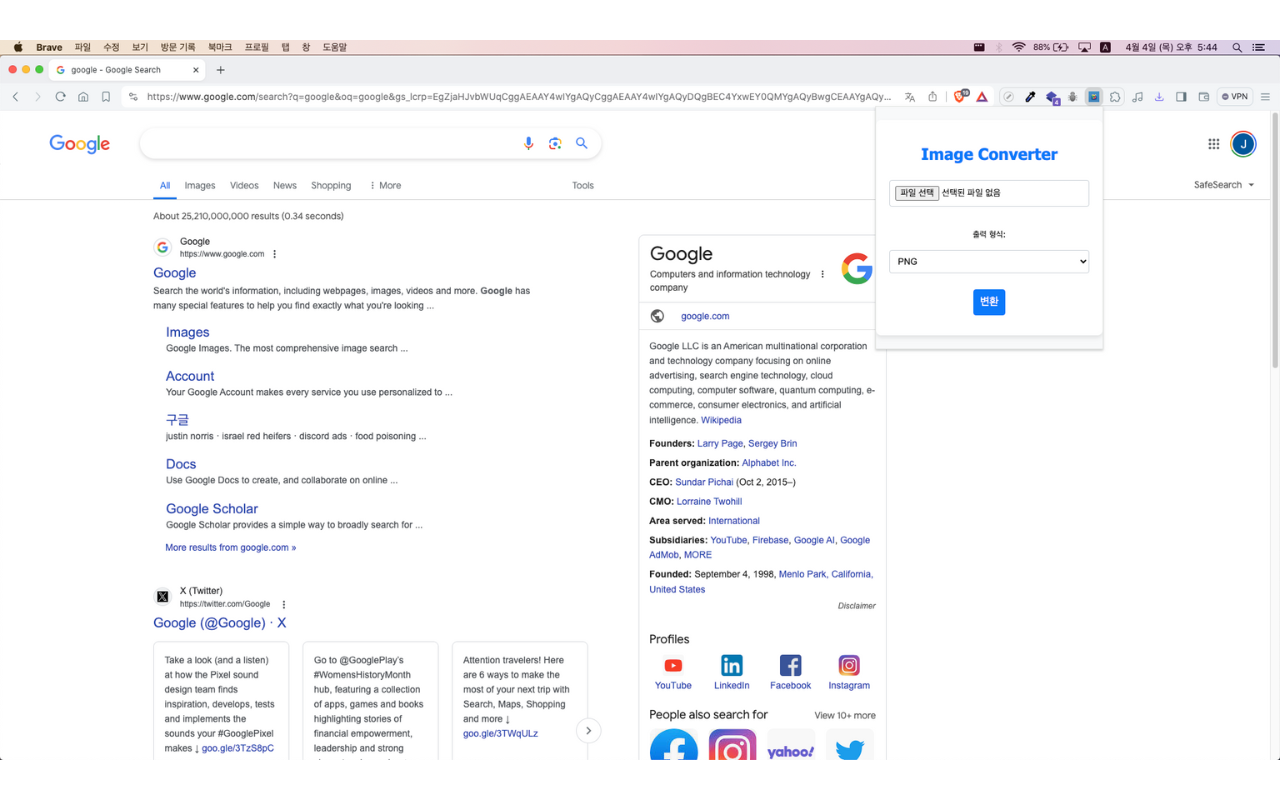Click the Home button in toolbar
This screenshot has width=1280, height=800.
click(83, 97)
